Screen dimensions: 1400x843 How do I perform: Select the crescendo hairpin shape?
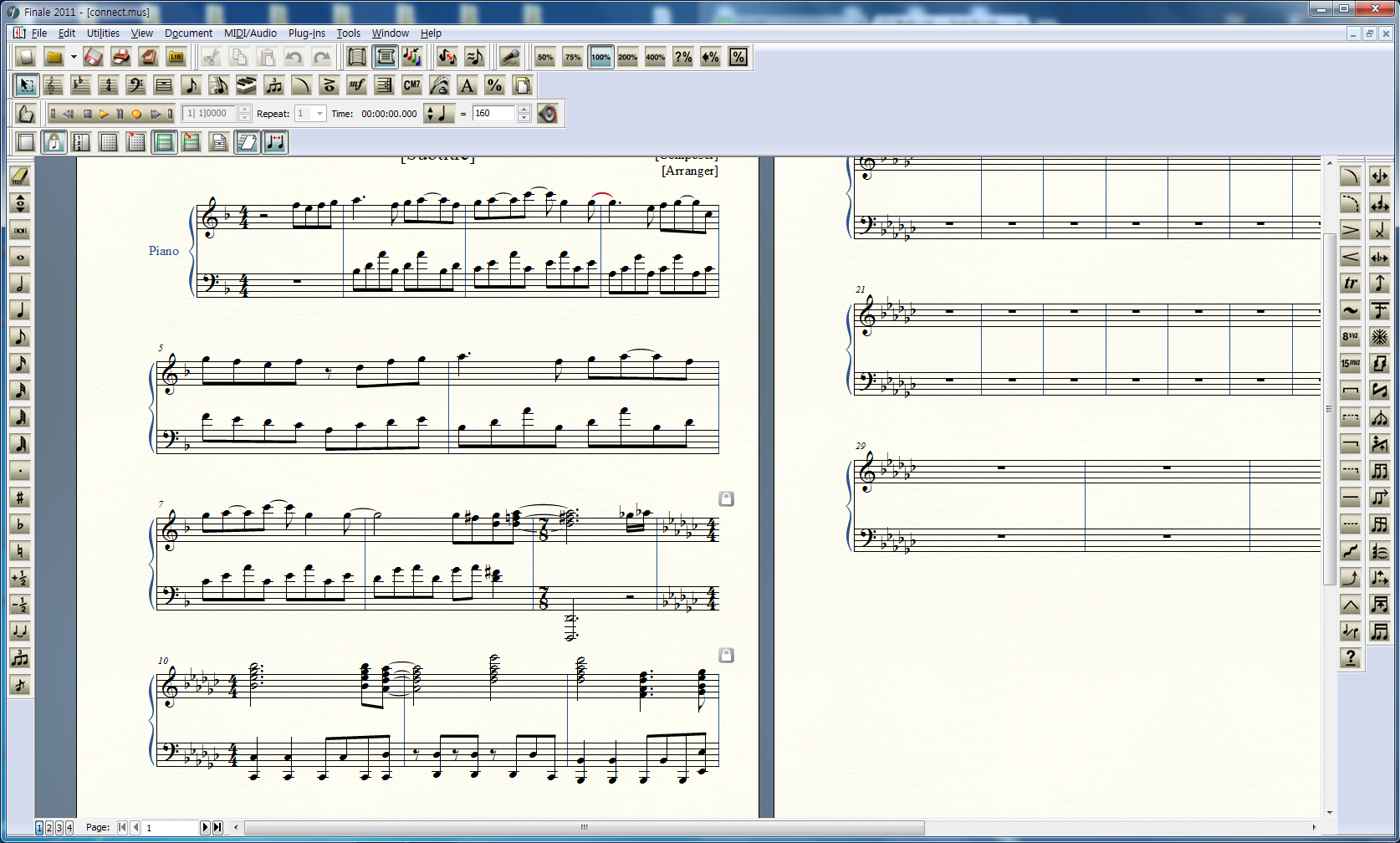click(1351, 257)
